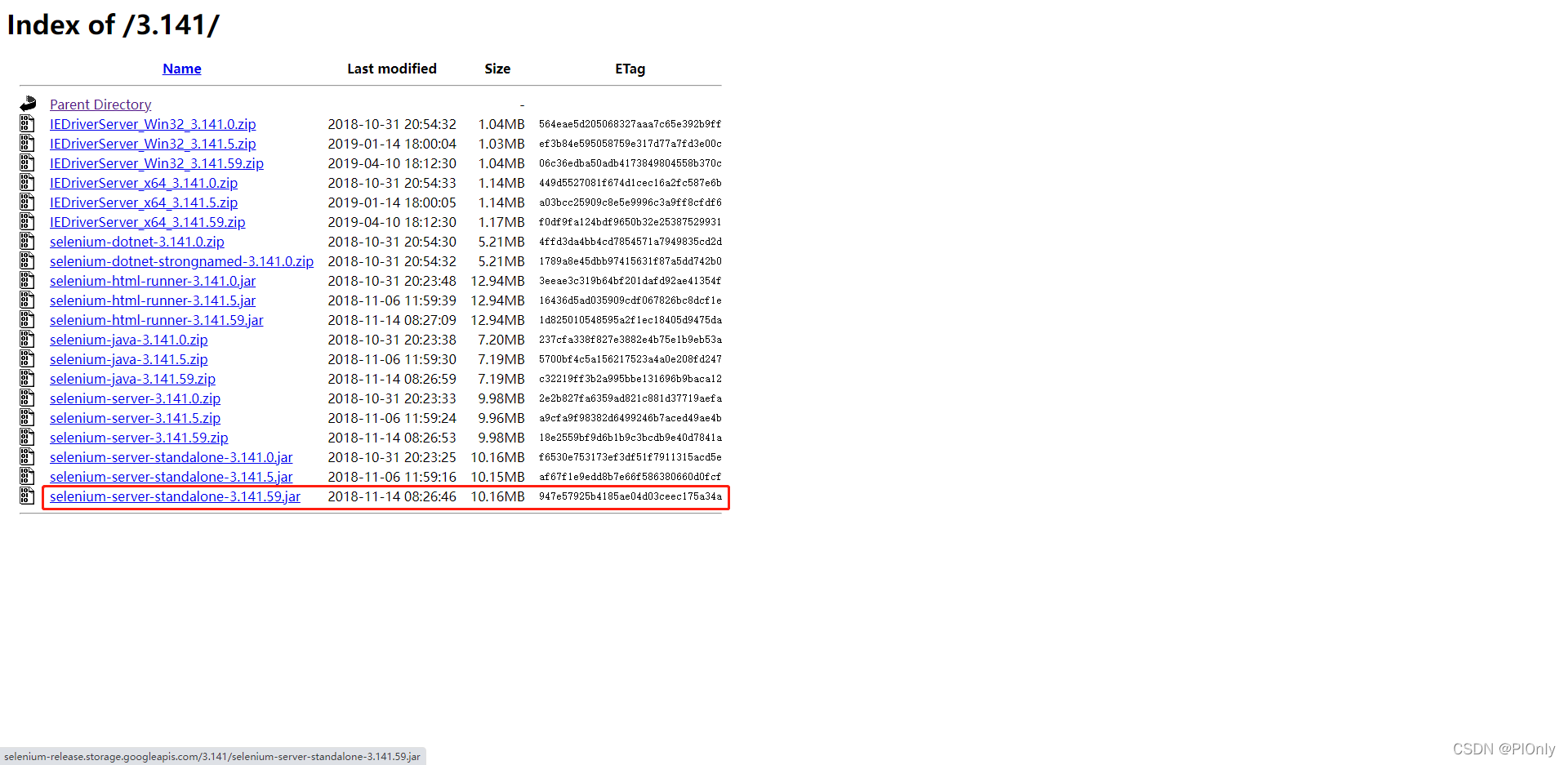1568x765 pixels.
Task: Download selenium-server-standalone-3.141.0.jar
Action: [171, 457]
